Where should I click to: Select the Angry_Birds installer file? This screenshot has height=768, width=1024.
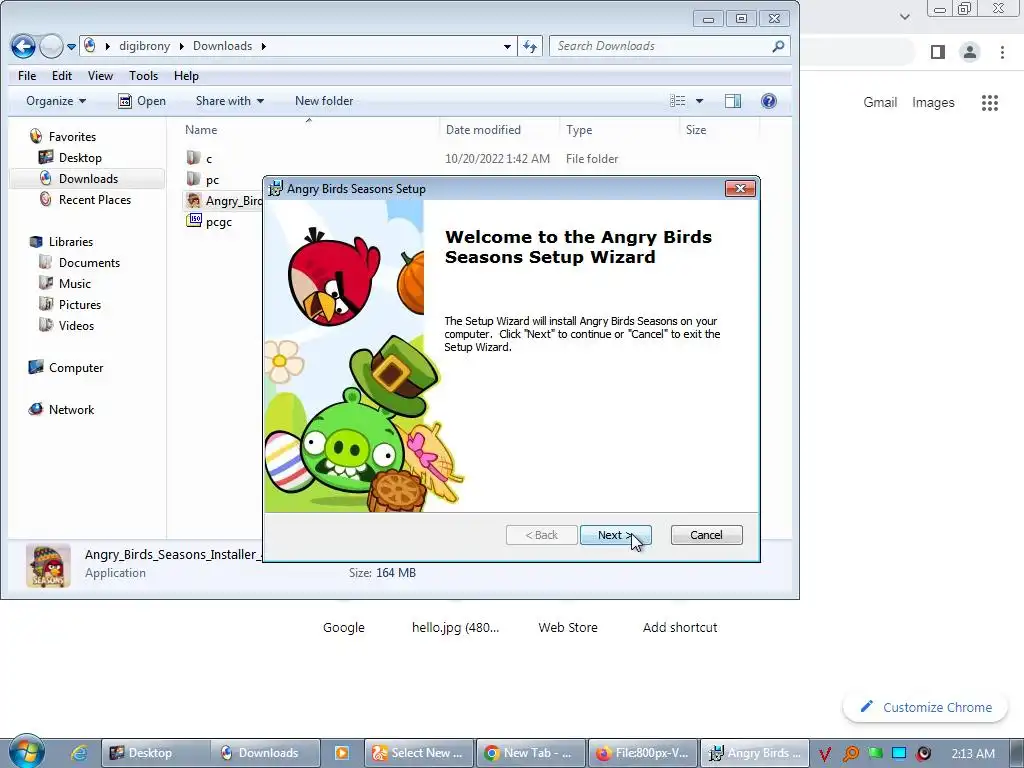click(223, 200)
